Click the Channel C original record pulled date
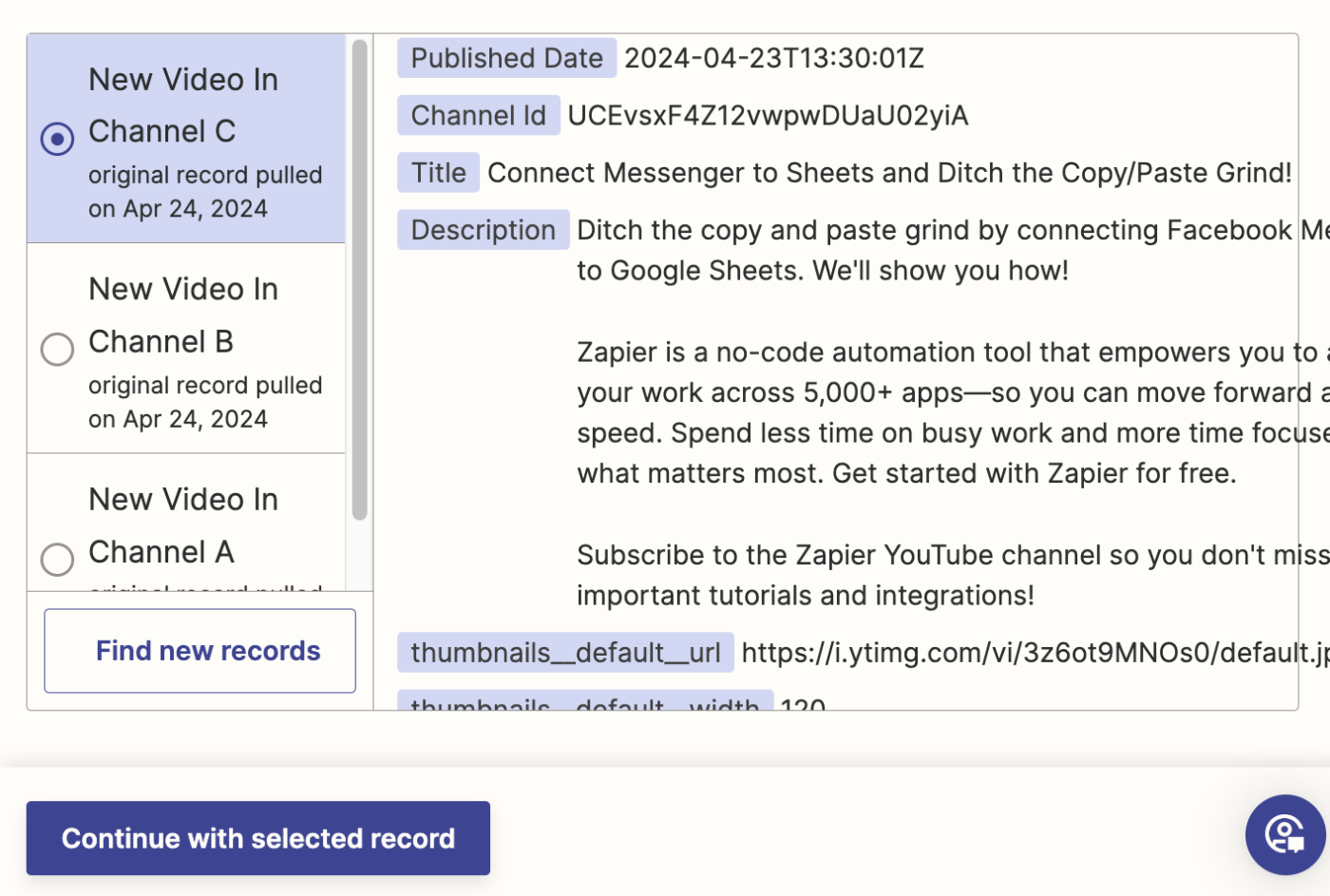The width and height of the screenshot is (1330, 896). point(205,192)
